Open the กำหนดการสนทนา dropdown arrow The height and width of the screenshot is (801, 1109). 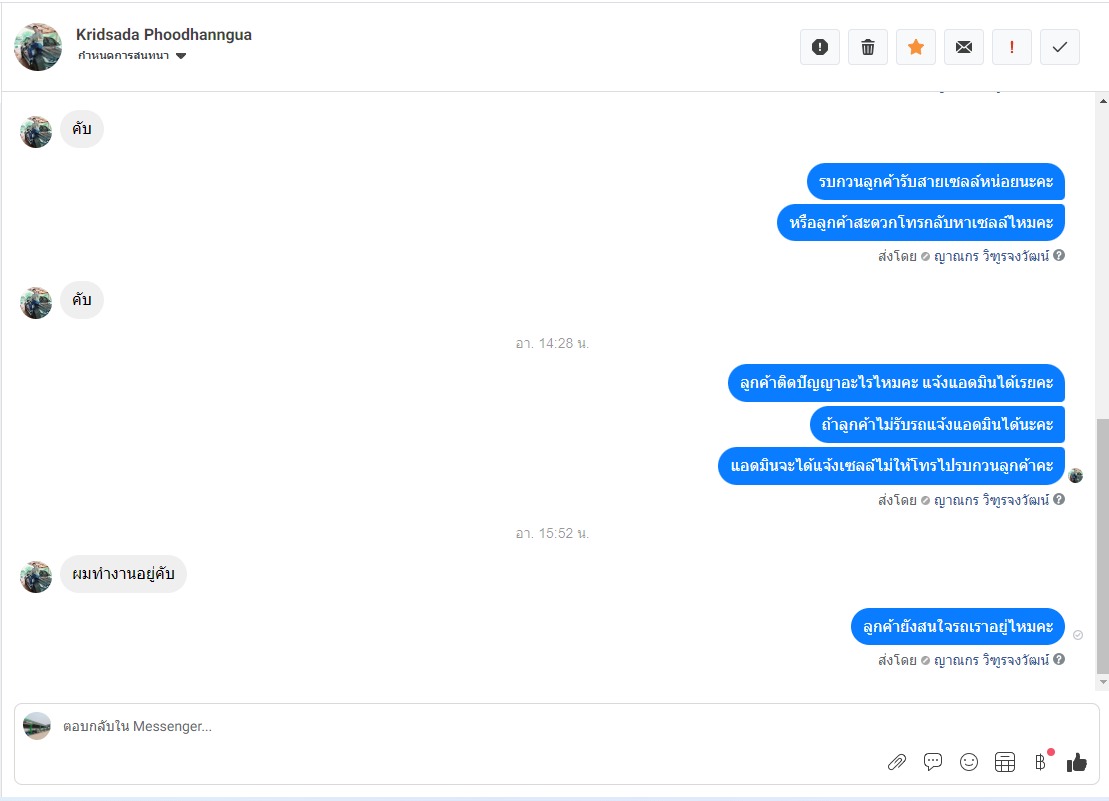(181, 56)
